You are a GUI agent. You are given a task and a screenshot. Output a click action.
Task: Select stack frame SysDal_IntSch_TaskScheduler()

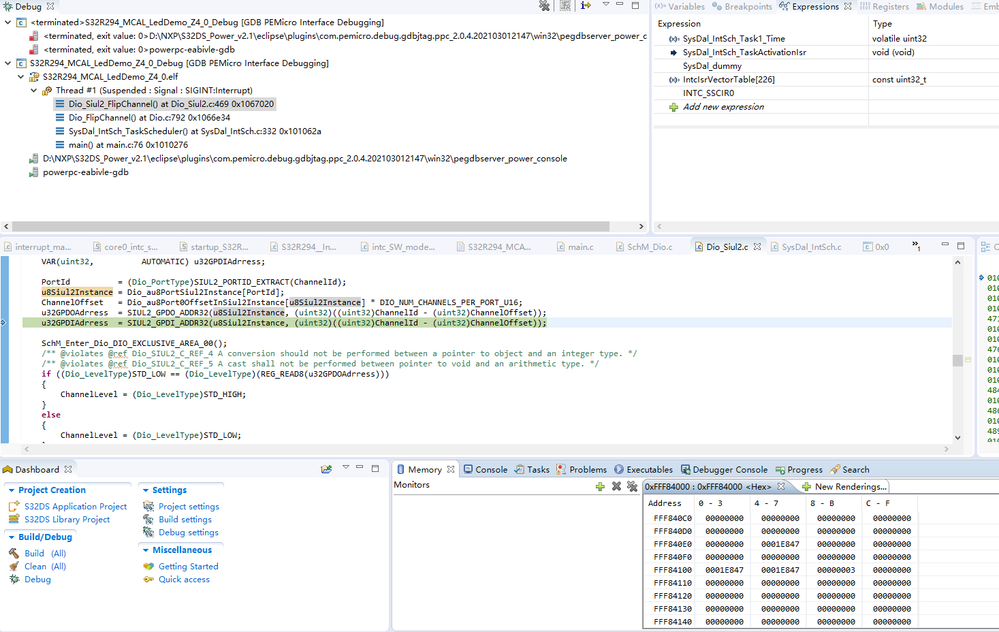(x=194, y=131)
